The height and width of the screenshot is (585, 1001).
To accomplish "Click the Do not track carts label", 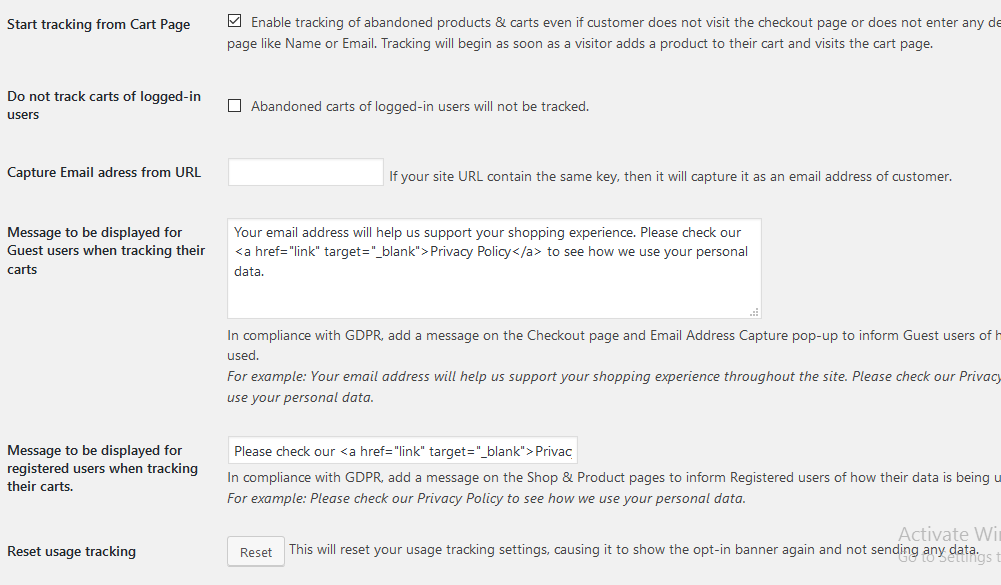I will [x=104, y=105].
